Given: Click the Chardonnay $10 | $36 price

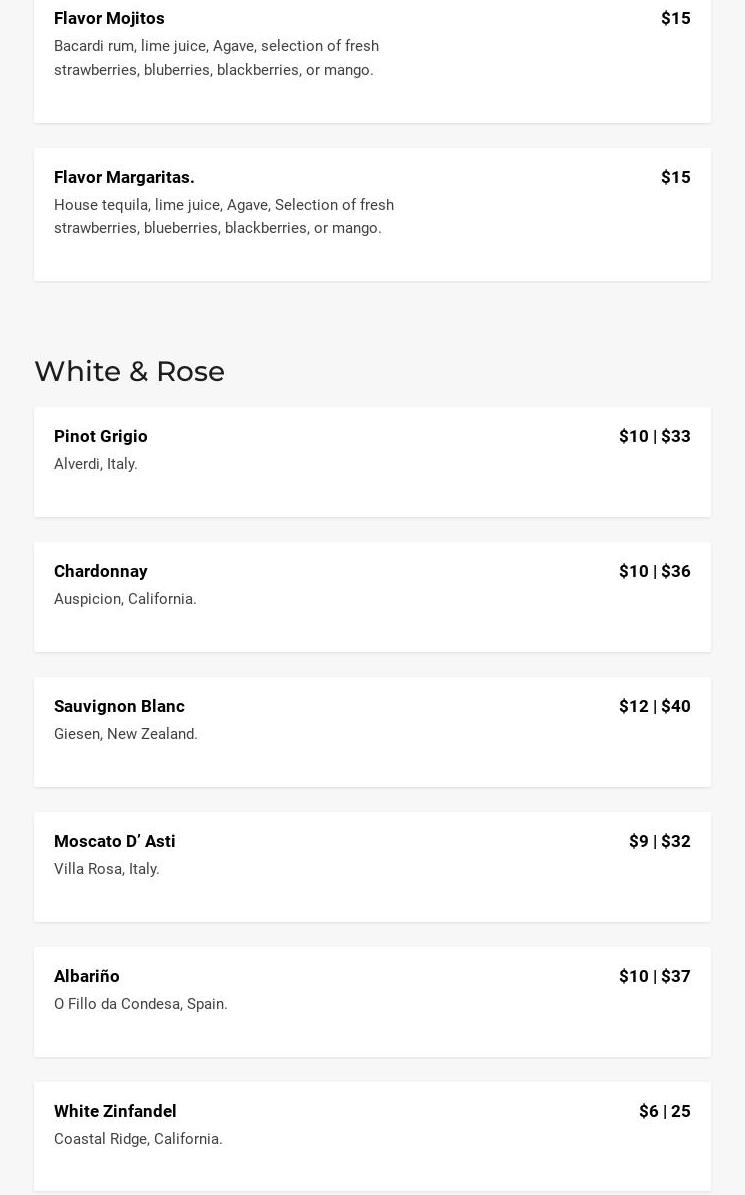Looking at the screenshot, I should click(x=654, y=571).
